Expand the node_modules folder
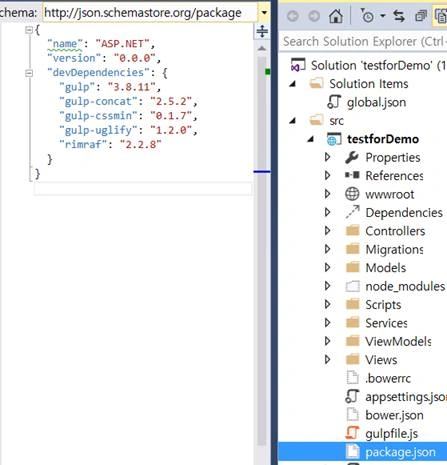The height and width of the screenshot is (465, 447). click(328, 286)
